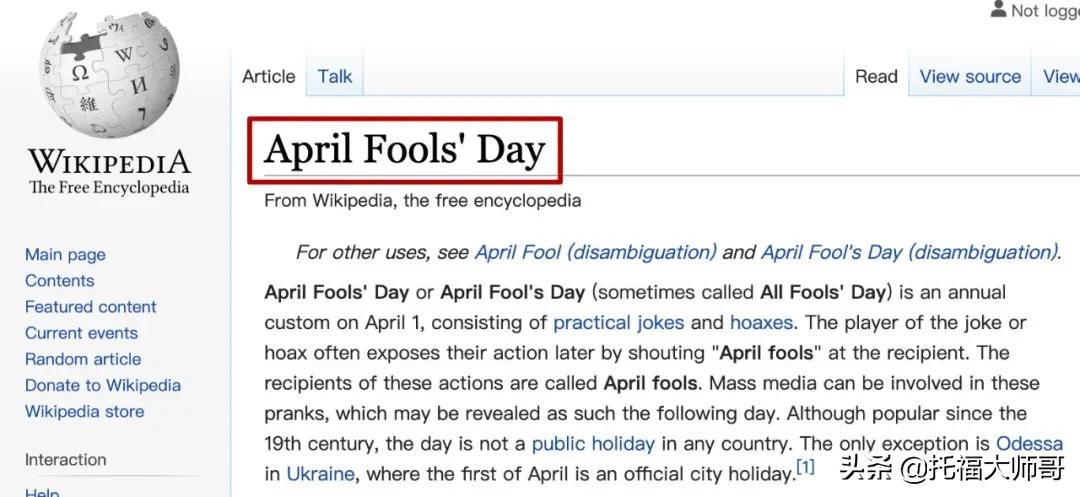Click Donate to Wikipedia link

click(103, 385)
